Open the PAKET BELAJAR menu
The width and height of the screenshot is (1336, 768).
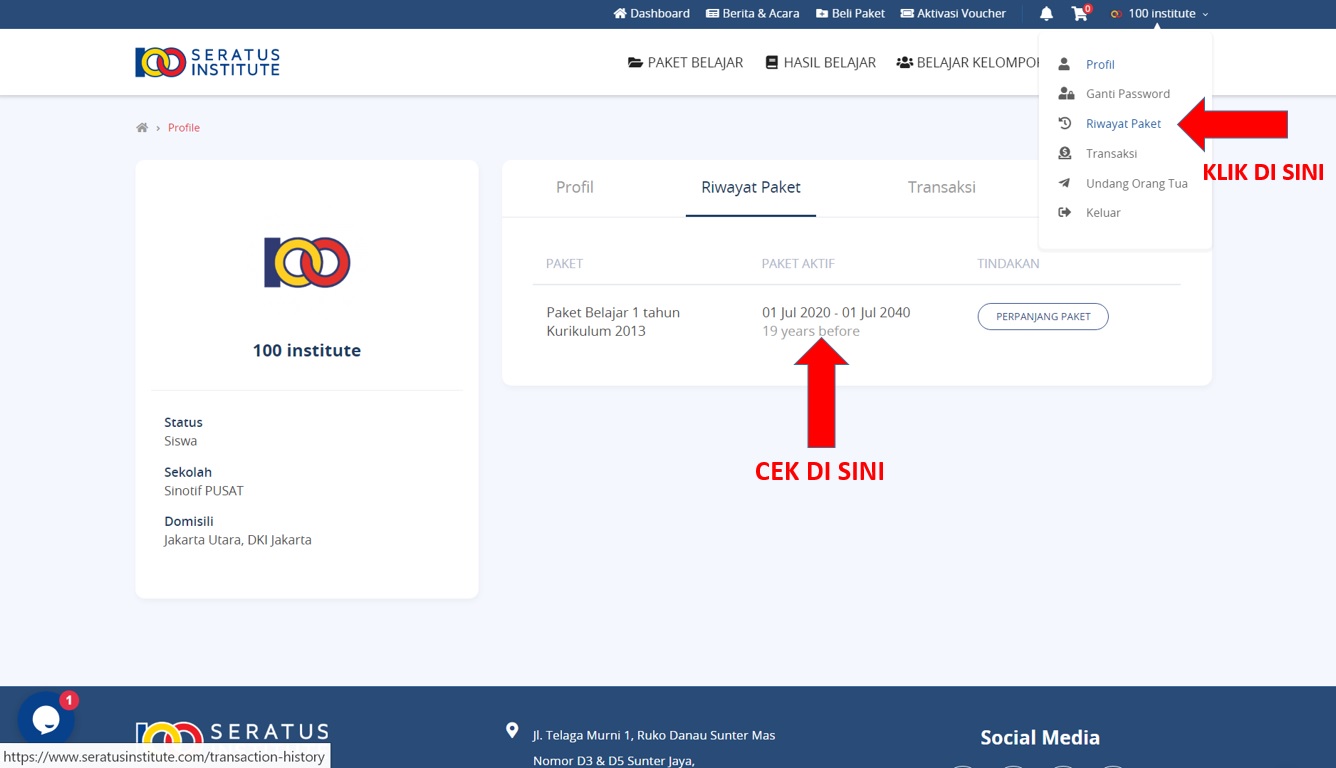(x=685, y=62)
